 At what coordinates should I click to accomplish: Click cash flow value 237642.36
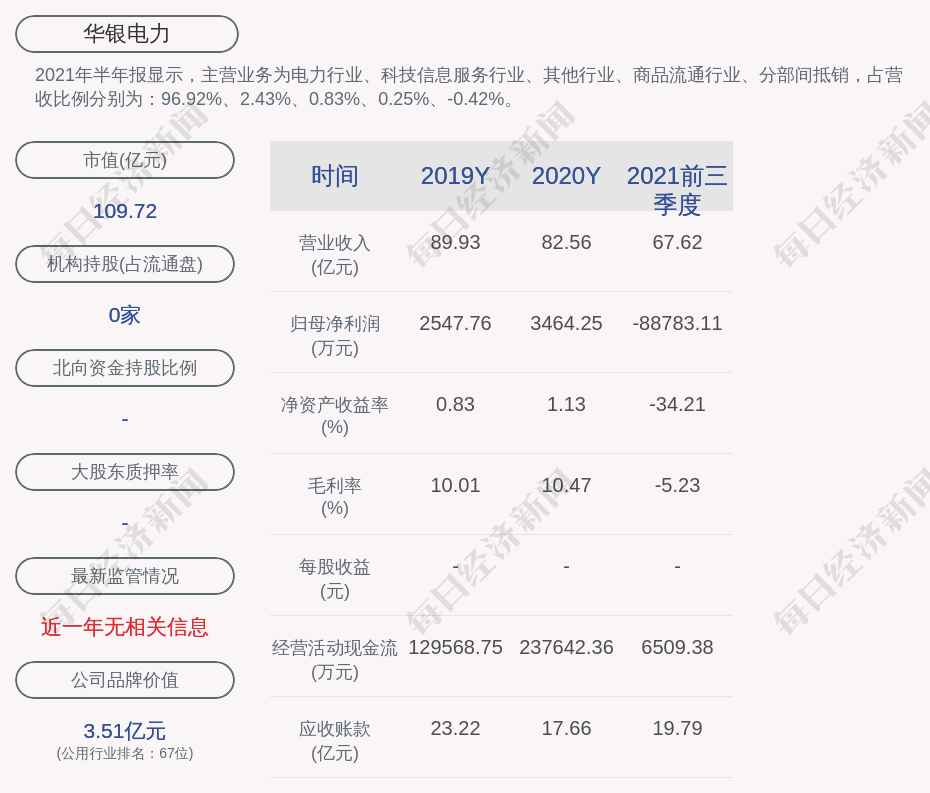(x=566, y=647)
